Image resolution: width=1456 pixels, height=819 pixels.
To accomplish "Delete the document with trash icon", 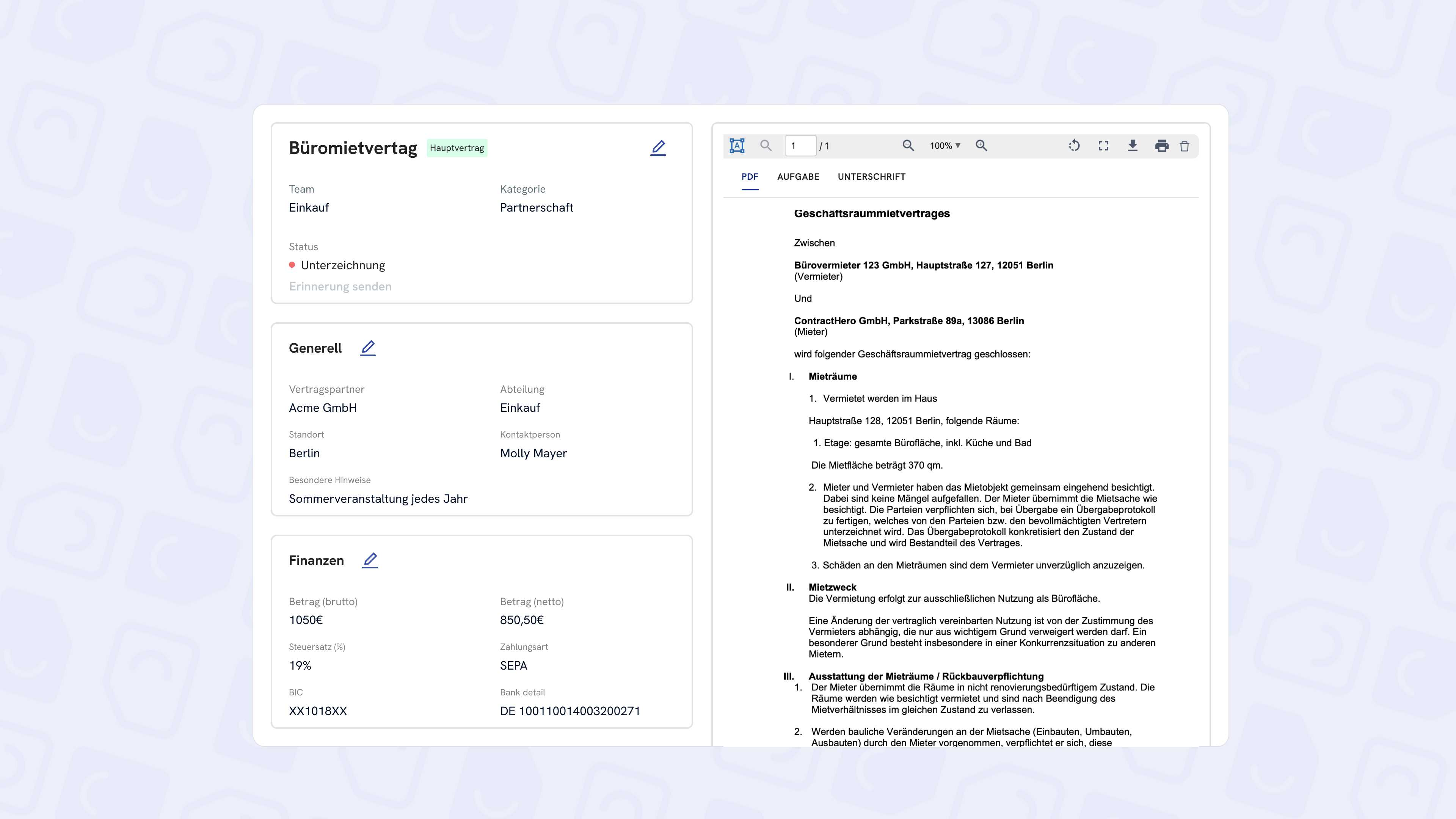I will pyautogui.click(x=1185, y=146).
